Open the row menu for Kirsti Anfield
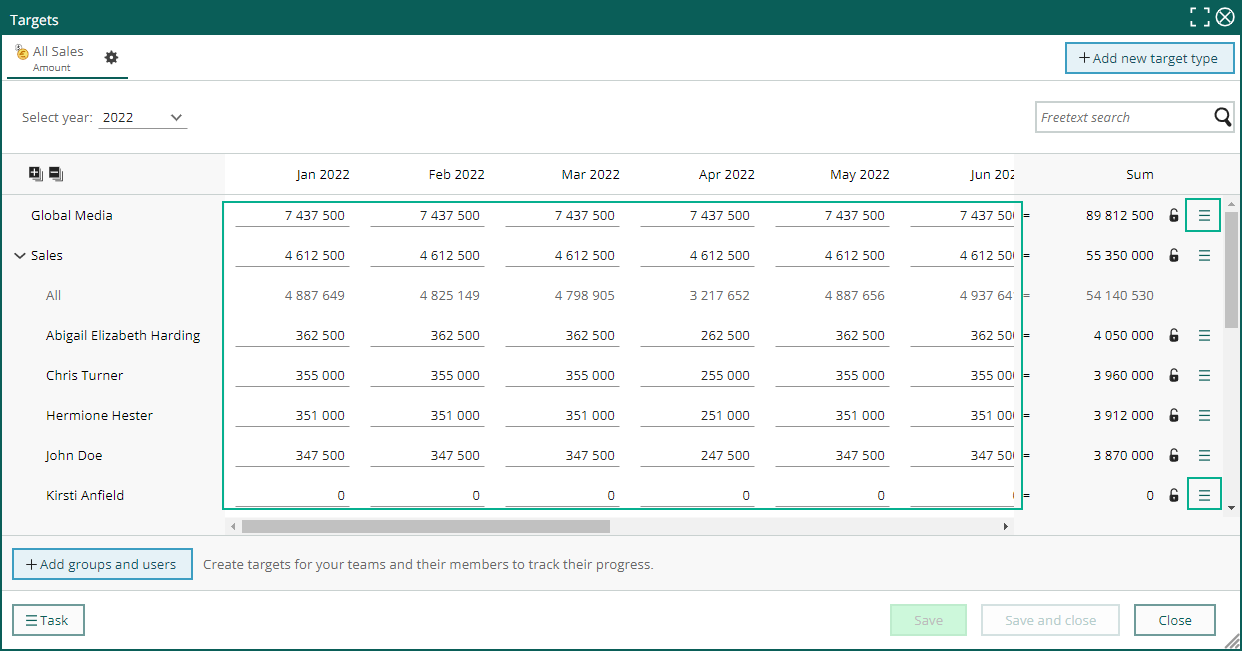Screen dimensions: 1242x651 coord(1204,495)
